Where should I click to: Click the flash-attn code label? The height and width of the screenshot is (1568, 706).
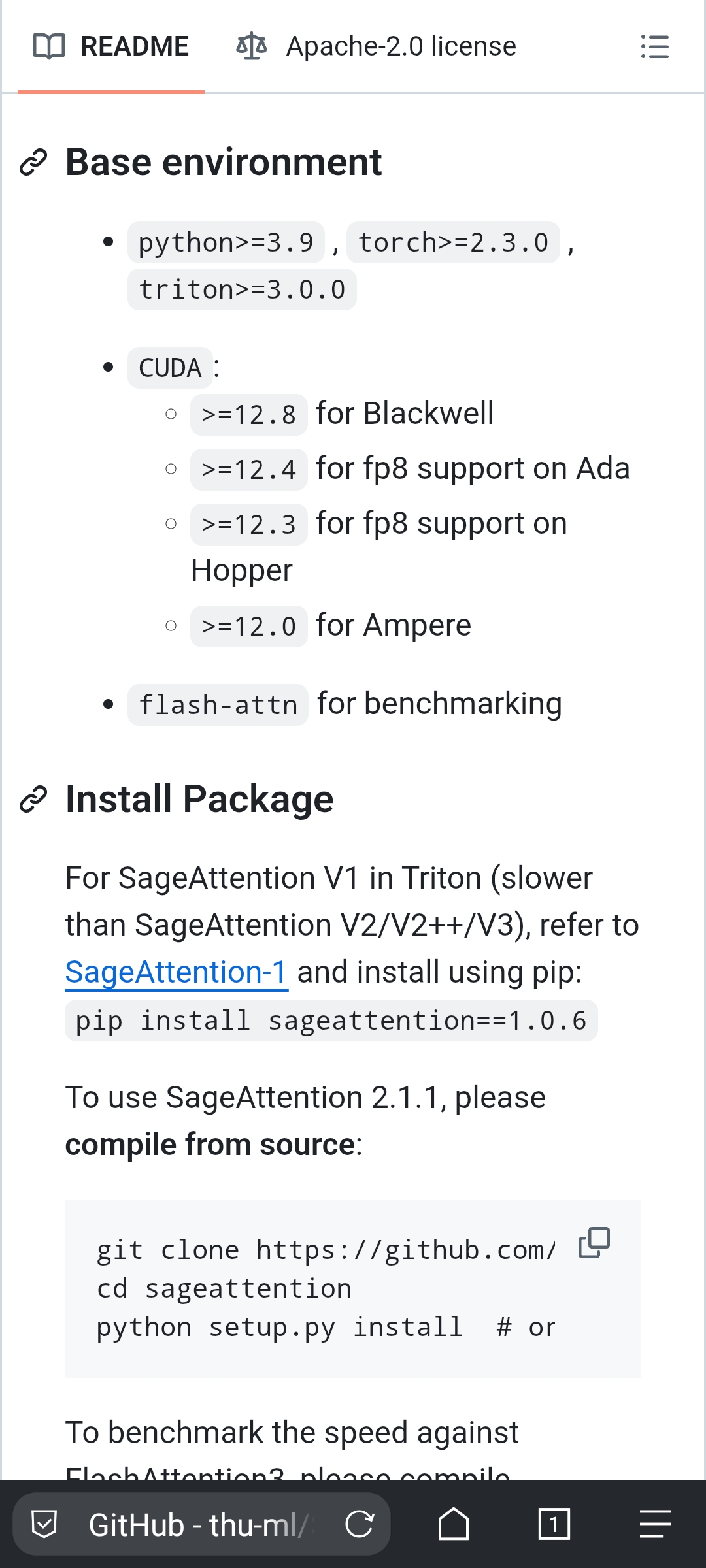(x=218, y=705)
